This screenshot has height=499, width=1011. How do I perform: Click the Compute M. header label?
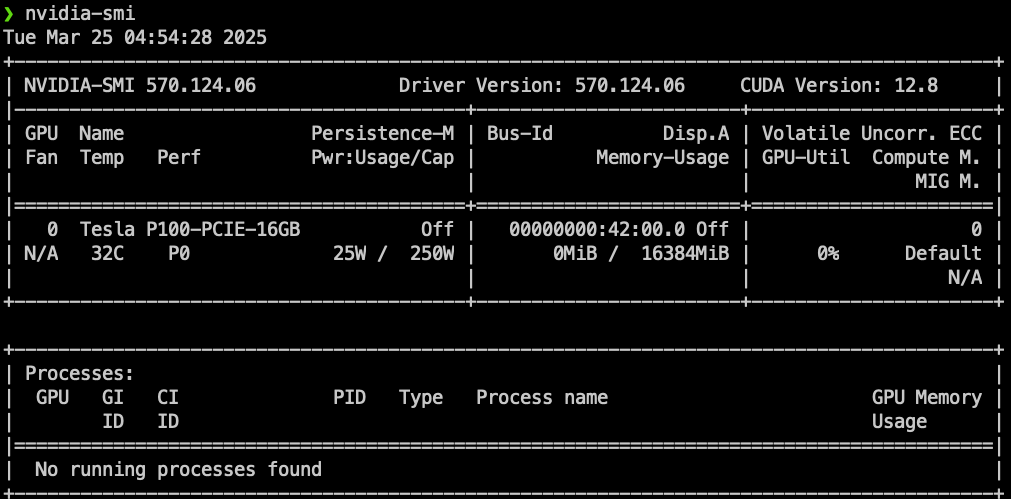927,157
